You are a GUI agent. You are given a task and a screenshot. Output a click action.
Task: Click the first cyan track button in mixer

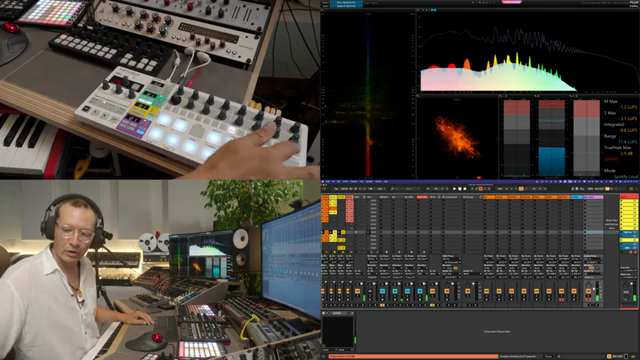coord(382,291)
